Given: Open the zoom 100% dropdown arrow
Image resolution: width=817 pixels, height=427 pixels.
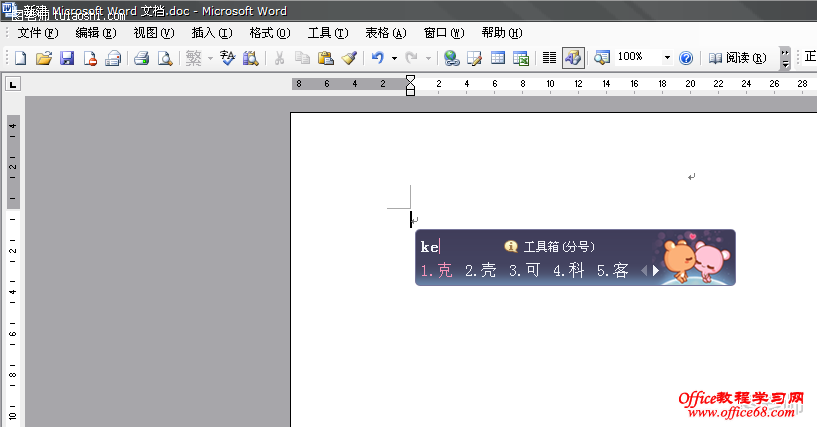Looking at the screenshot, I should (x=667, y=58).
